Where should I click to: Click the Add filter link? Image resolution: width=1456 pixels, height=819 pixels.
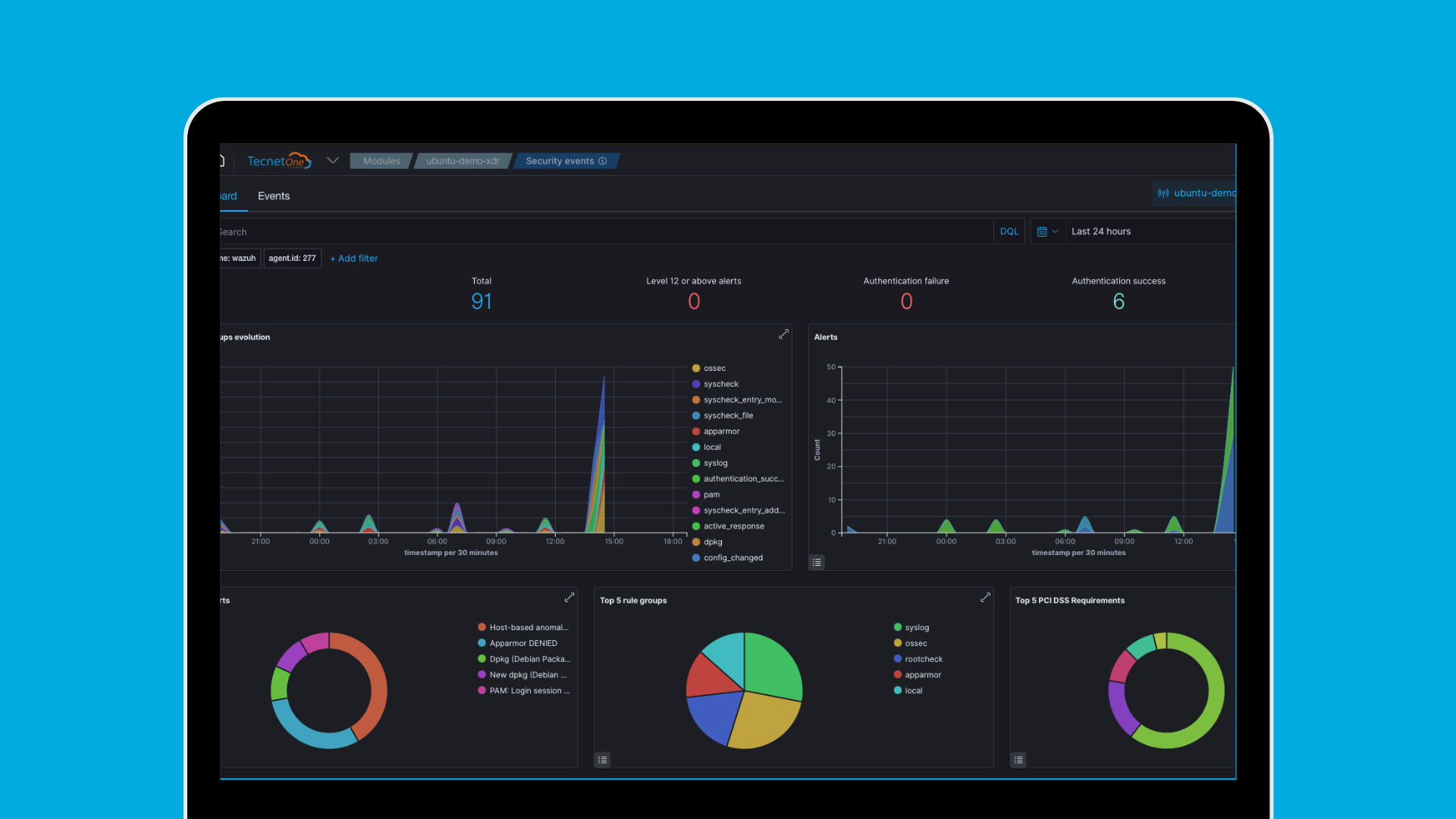[354, 259]
